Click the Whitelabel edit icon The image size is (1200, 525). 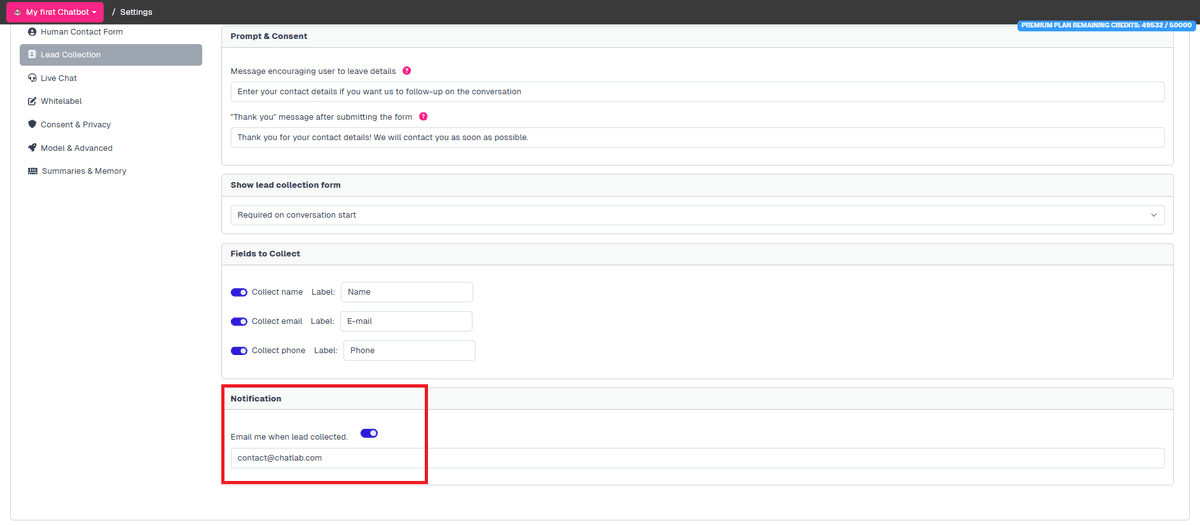pyautogui.click(x=32, y=101)
